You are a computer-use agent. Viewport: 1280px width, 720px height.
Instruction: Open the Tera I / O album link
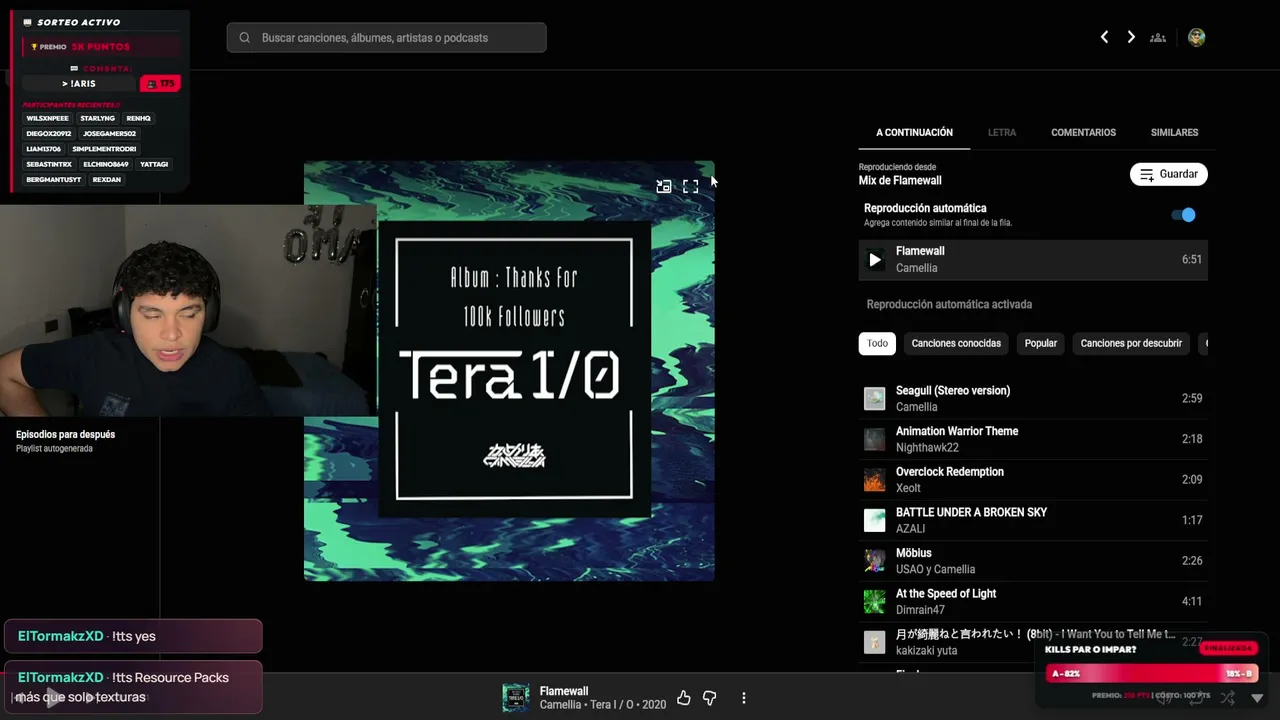[x=611, y=705]
